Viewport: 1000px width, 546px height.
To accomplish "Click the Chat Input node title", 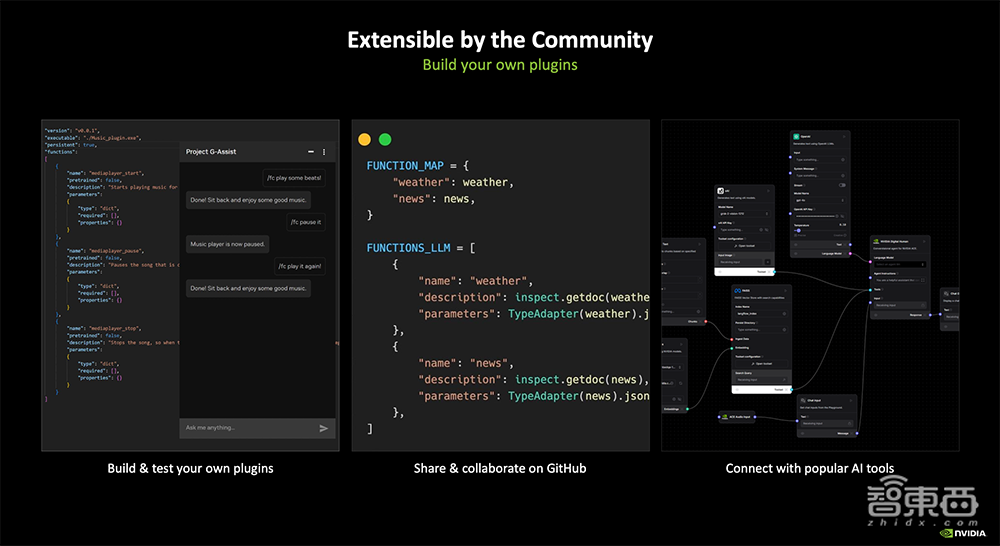I will click(812, 399).
